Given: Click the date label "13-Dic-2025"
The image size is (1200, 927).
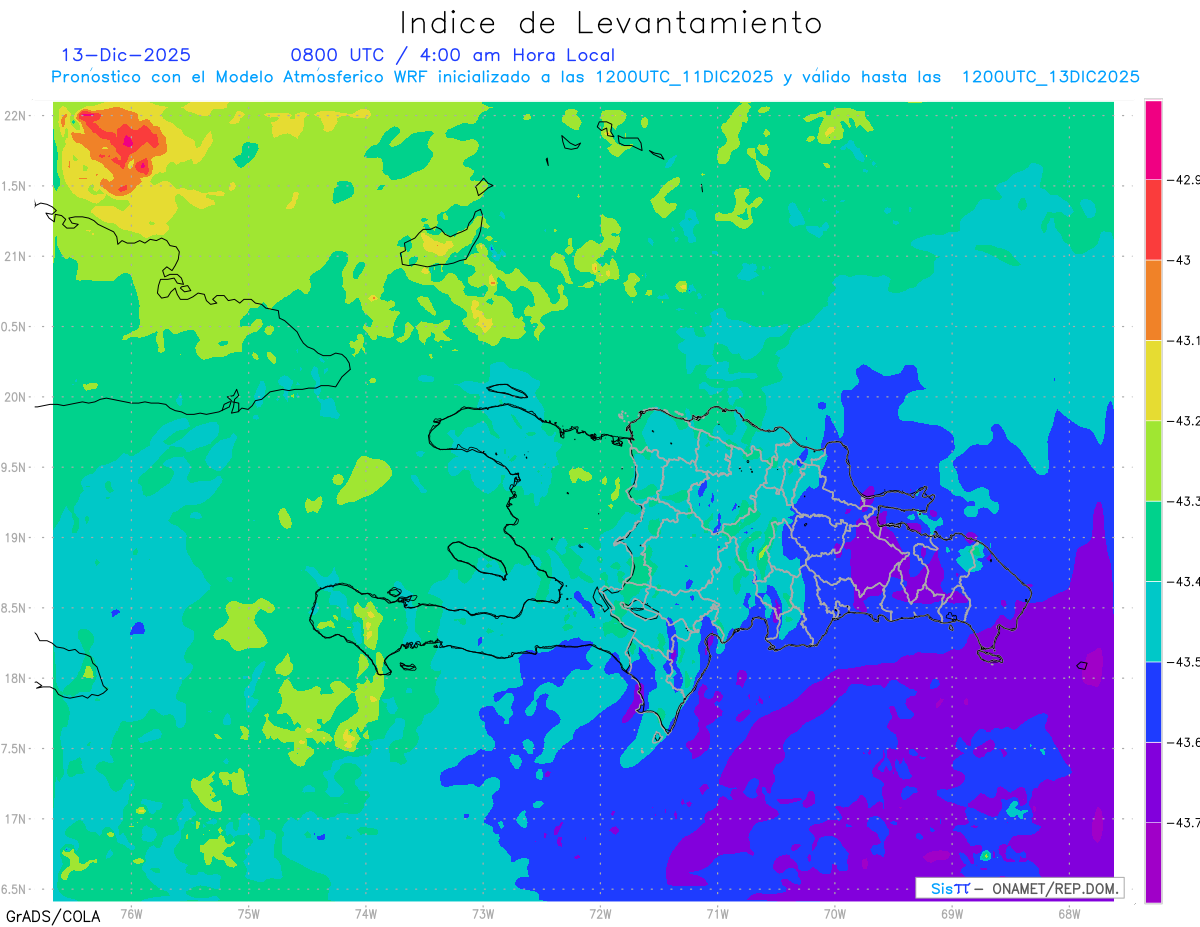Looking at the screenshot, I should click(x=126, y=55).
